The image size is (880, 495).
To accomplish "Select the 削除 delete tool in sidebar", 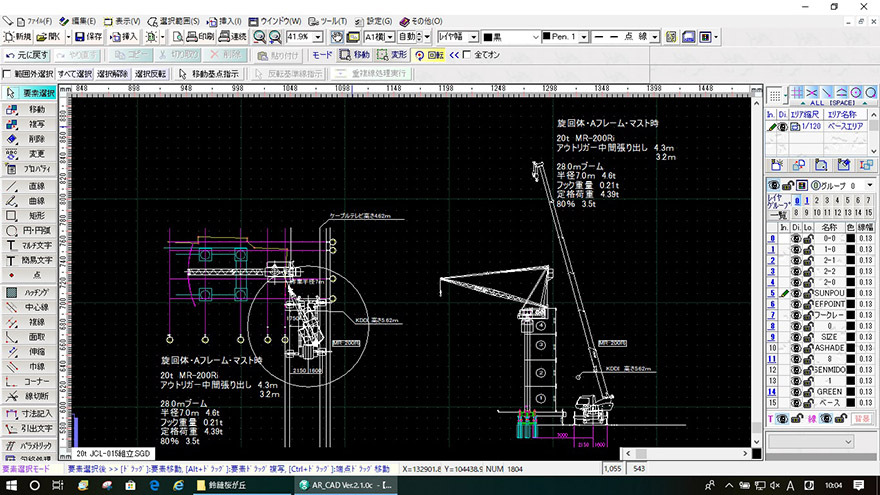I will [x=29, y=139].
